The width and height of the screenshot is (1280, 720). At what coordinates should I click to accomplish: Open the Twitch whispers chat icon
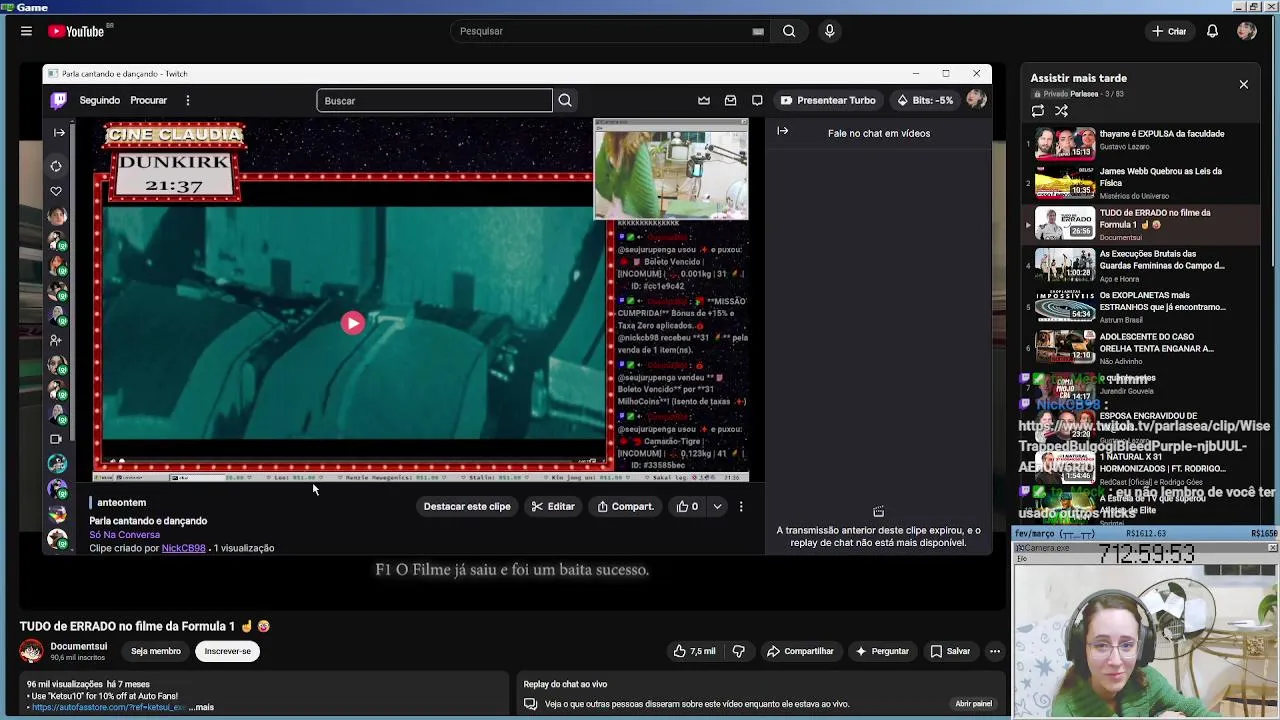click(757, 100)
